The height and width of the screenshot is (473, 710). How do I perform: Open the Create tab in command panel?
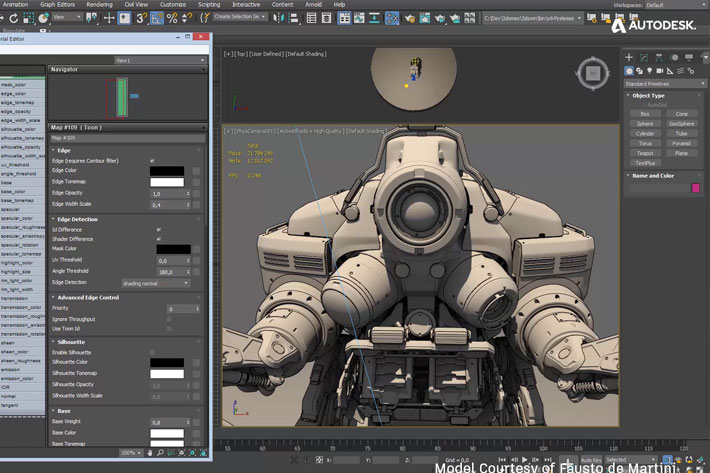coord(629,57)
